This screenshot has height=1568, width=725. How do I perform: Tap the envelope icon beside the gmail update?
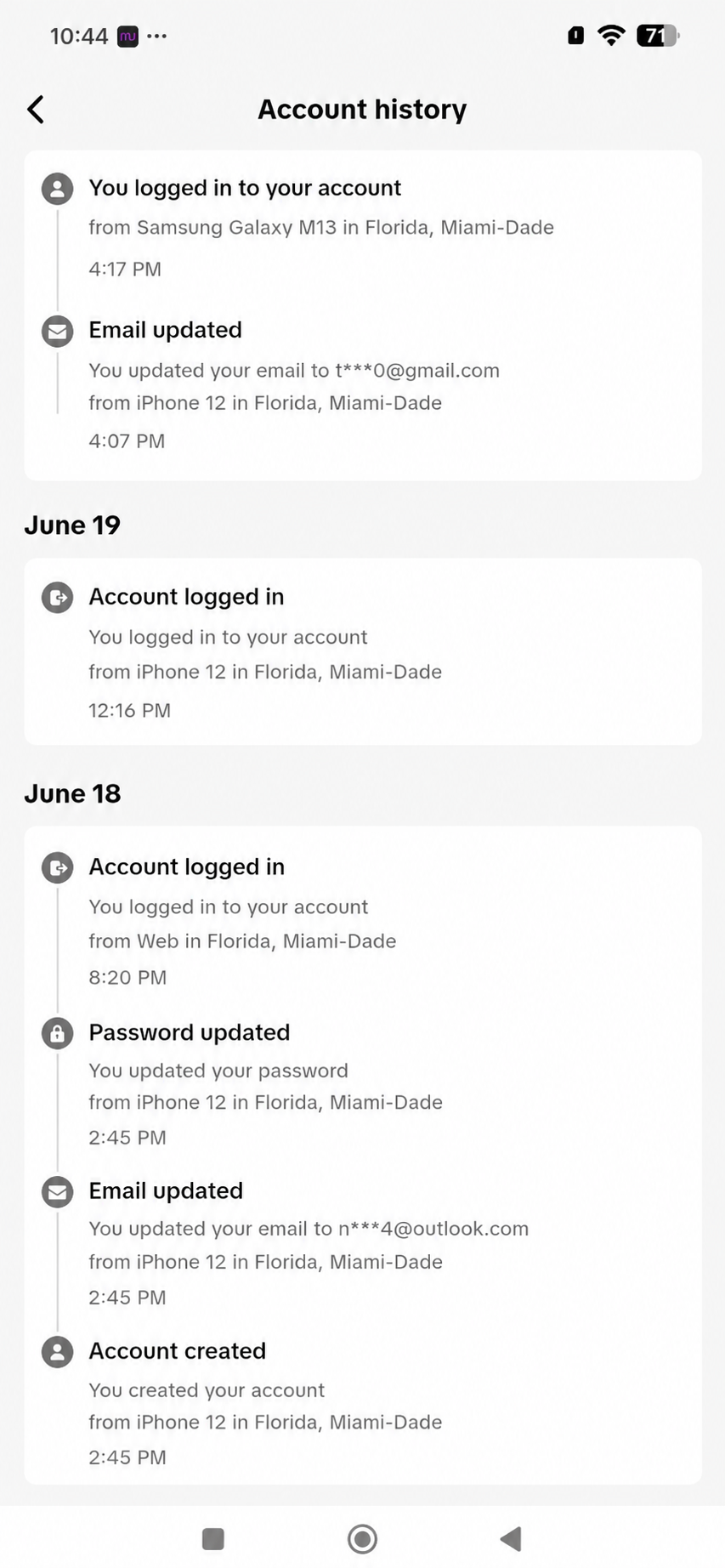tap(57, 331)
